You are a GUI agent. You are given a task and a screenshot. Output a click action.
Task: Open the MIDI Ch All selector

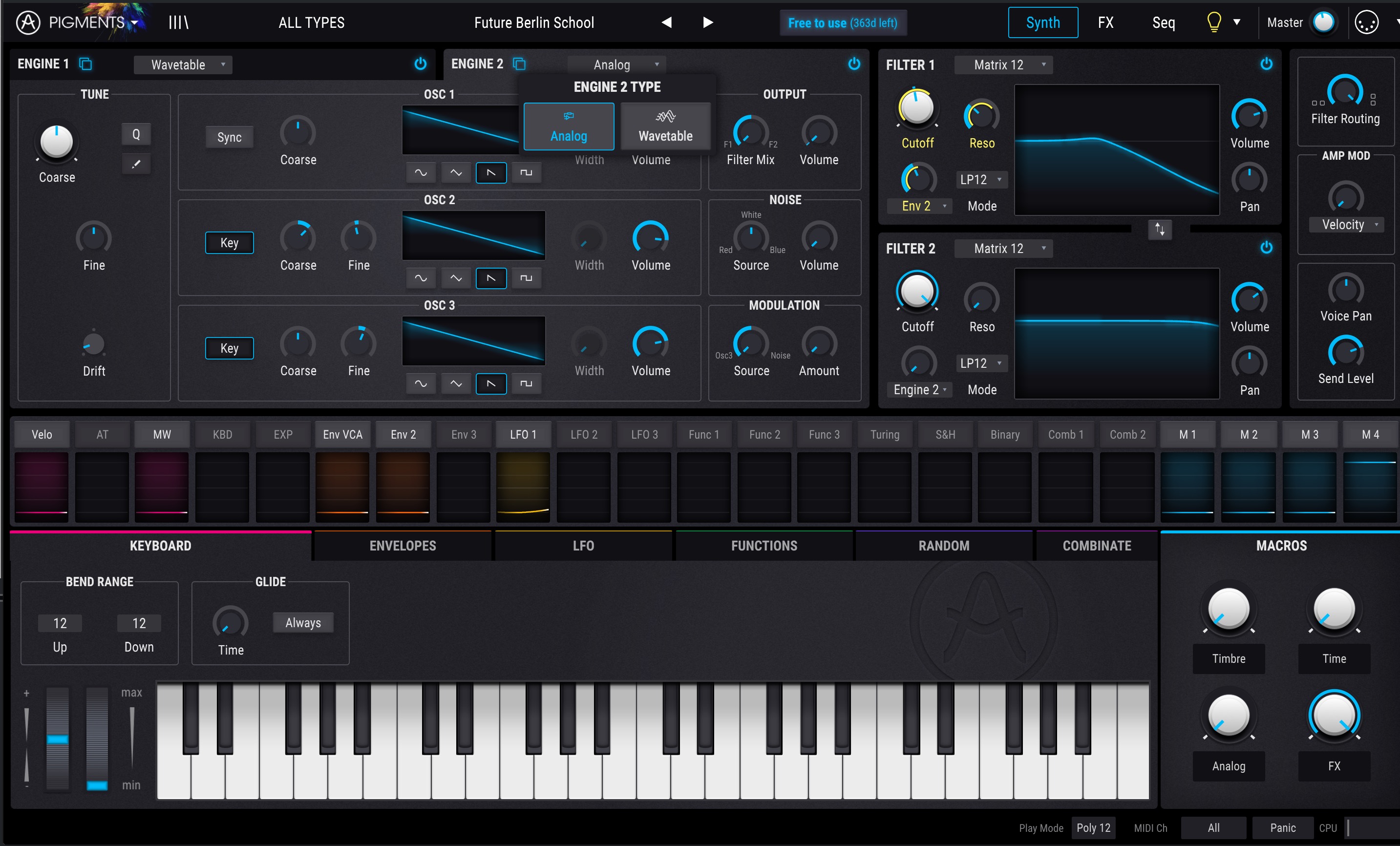(x=1213, y=828)
